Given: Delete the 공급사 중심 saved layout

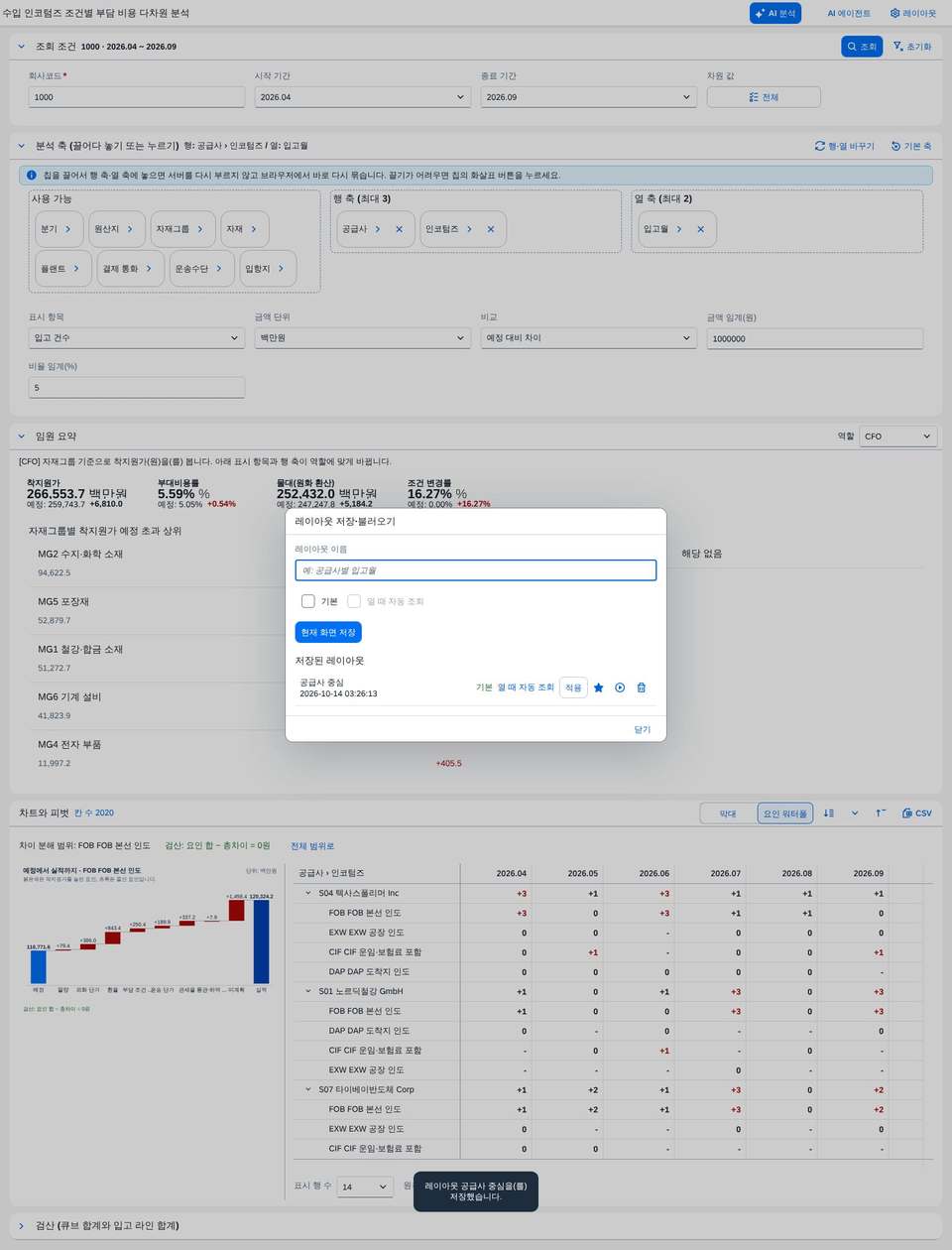Looking at the screenshot, I should (642, 687).
